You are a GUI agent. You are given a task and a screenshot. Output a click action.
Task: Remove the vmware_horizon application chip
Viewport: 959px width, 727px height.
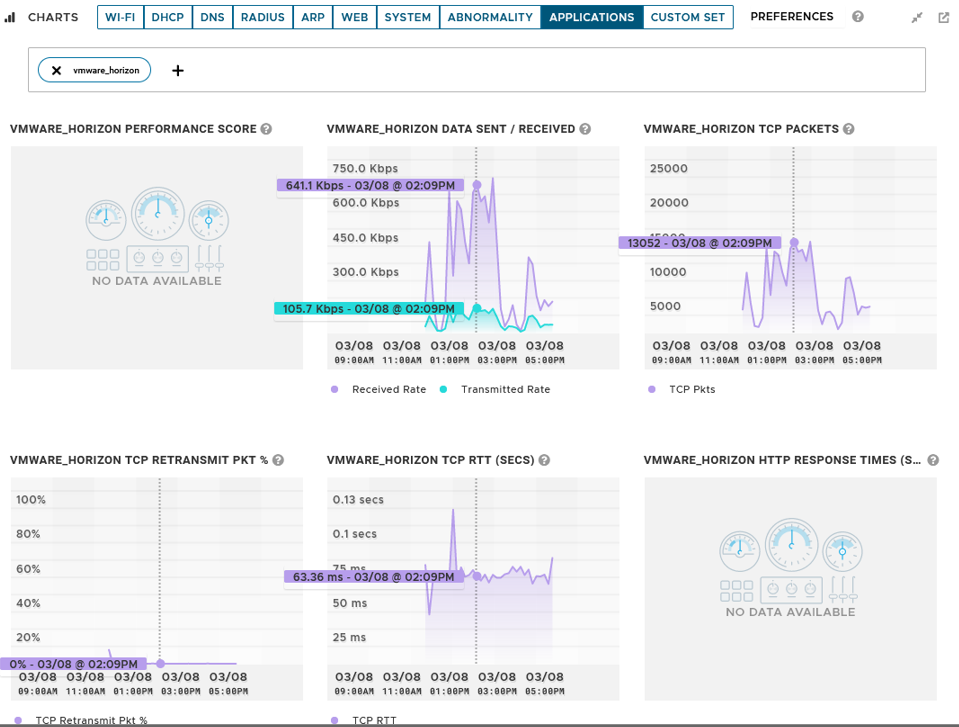(x=56, y=70)
